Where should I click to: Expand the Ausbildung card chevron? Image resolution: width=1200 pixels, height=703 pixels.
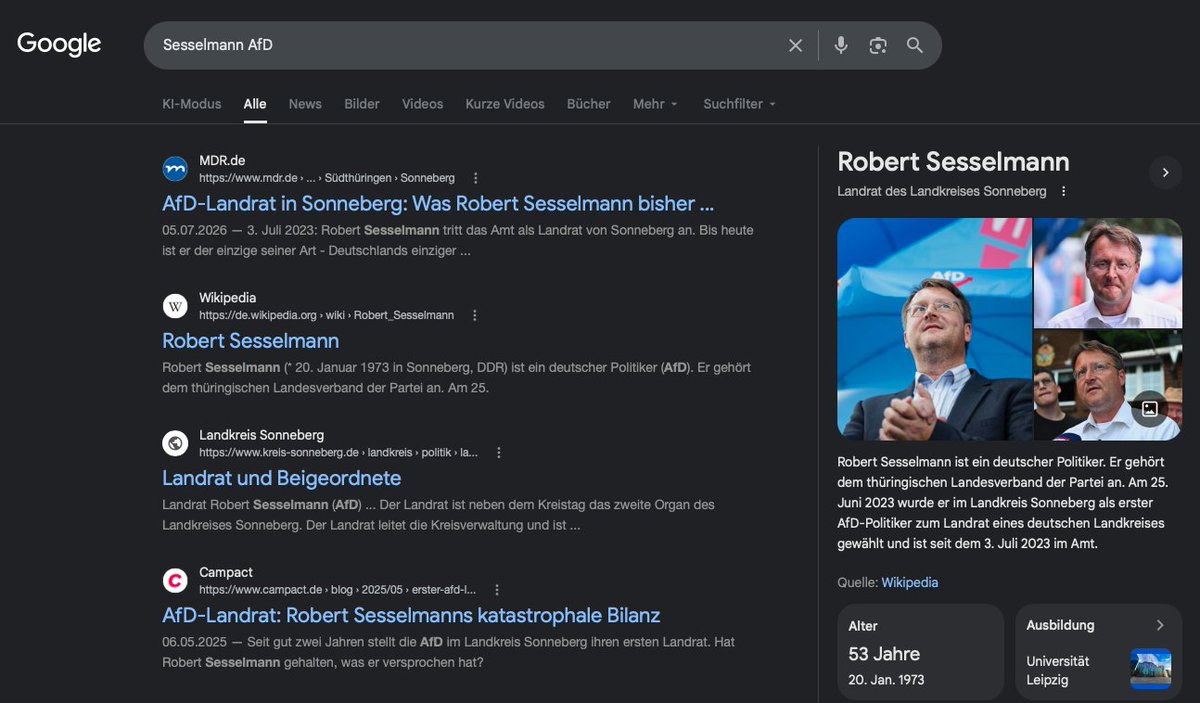1160,625
